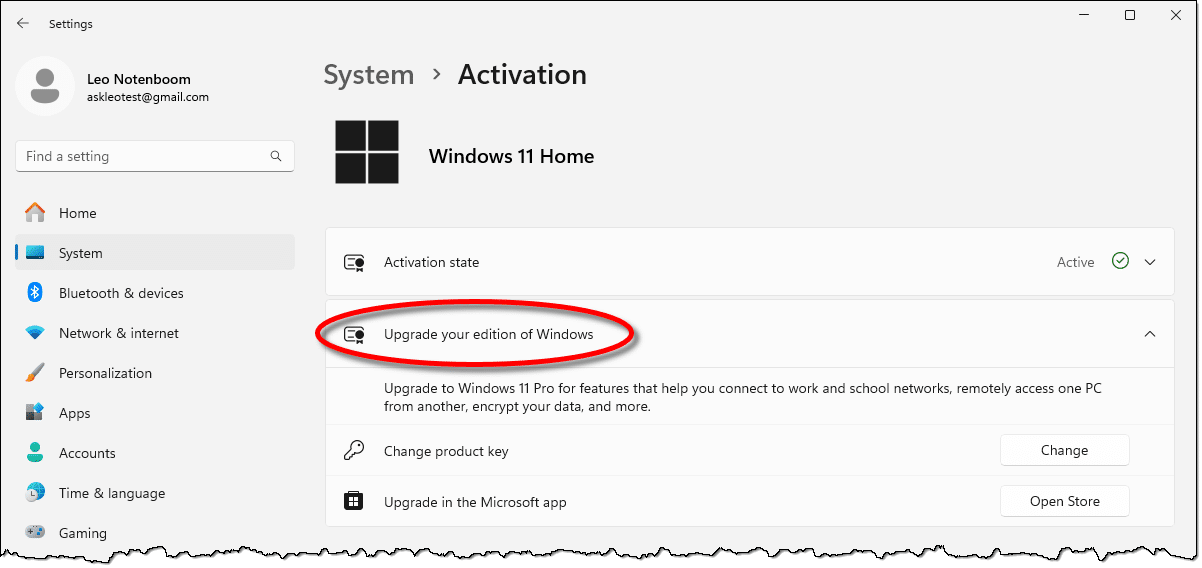Click the Windows 11 logo
The height and width of the screenshot is (568, 1202).
pyautogui.click(x=366, y=153)
